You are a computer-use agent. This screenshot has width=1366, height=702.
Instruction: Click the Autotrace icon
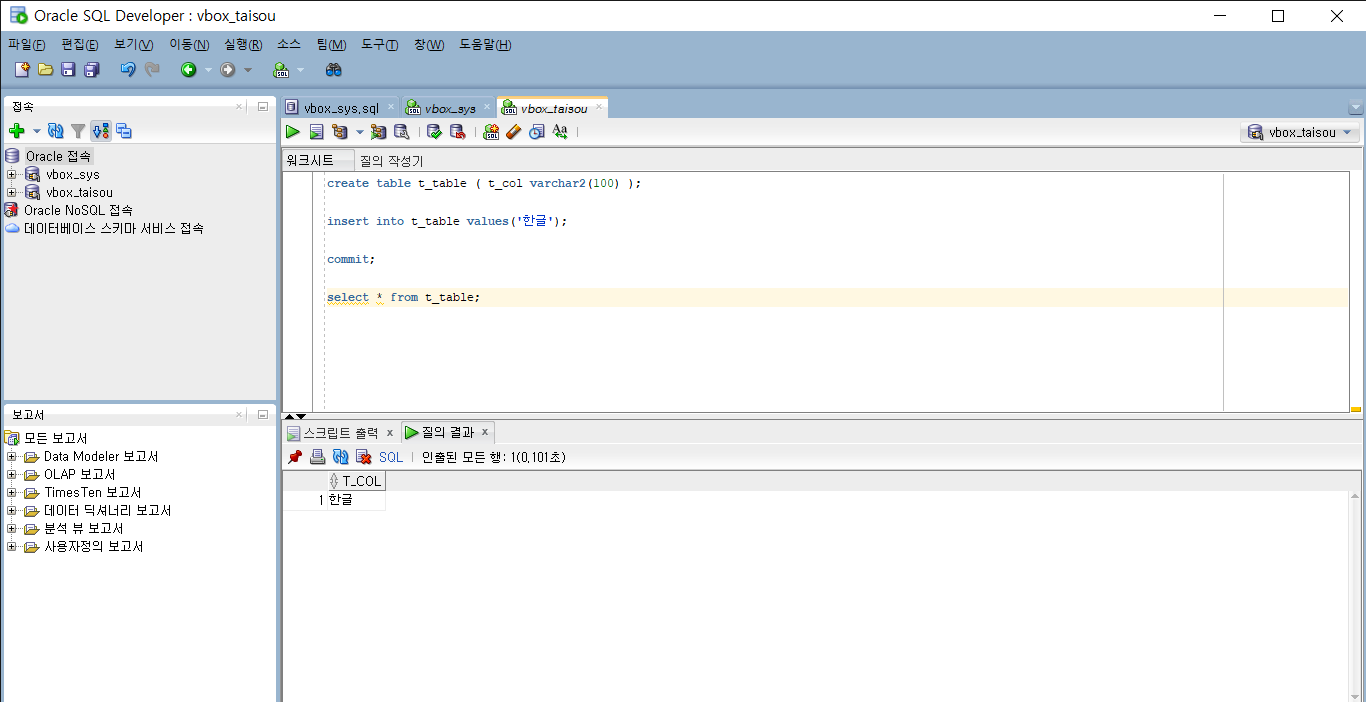[378, 132]
